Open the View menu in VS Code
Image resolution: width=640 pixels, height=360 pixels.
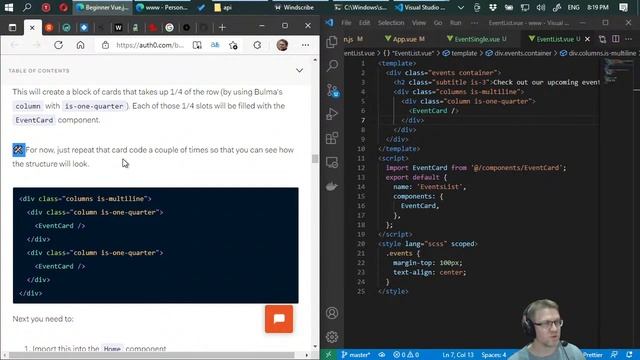coord(418,23)
